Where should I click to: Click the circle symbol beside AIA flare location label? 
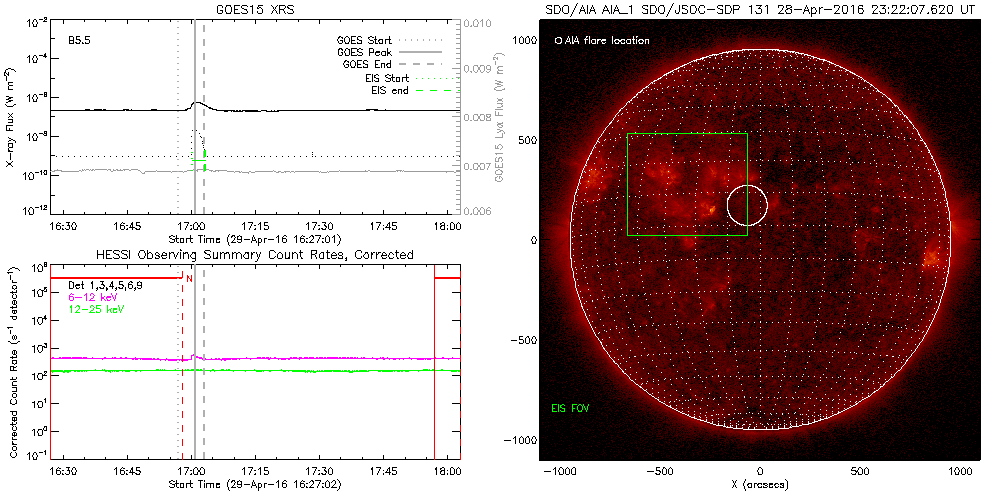point(558,41)
